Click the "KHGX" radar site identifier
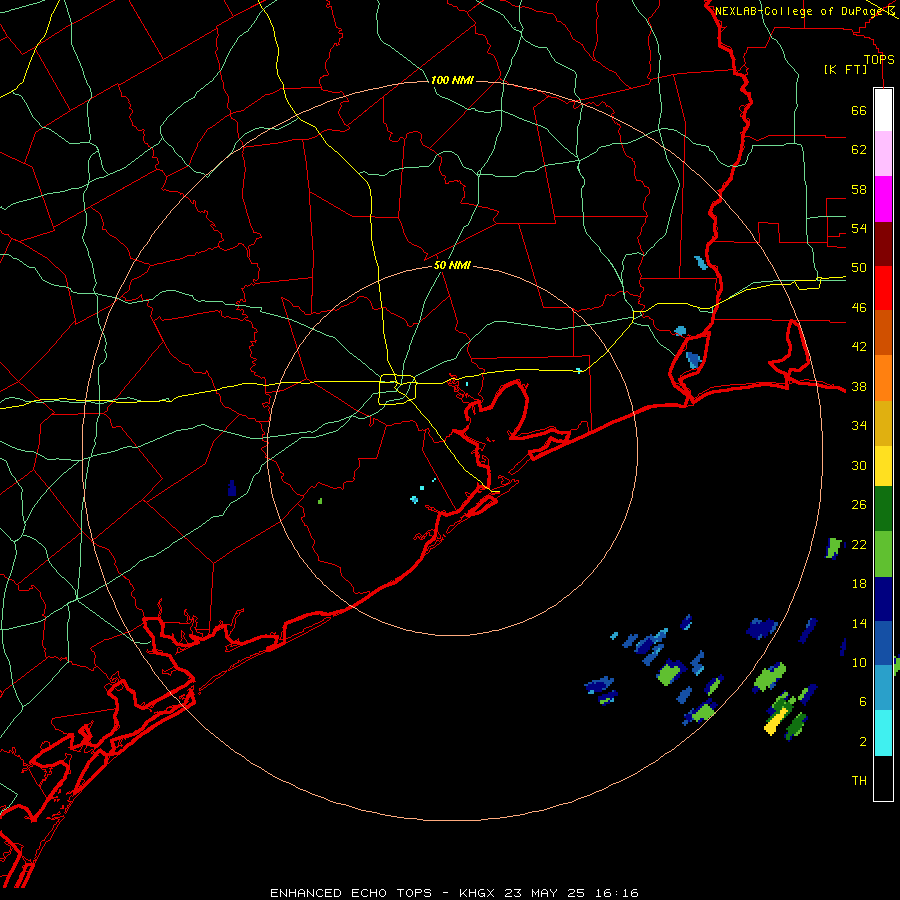The width and height of the screenshot is (900, 900). (479, 893)
